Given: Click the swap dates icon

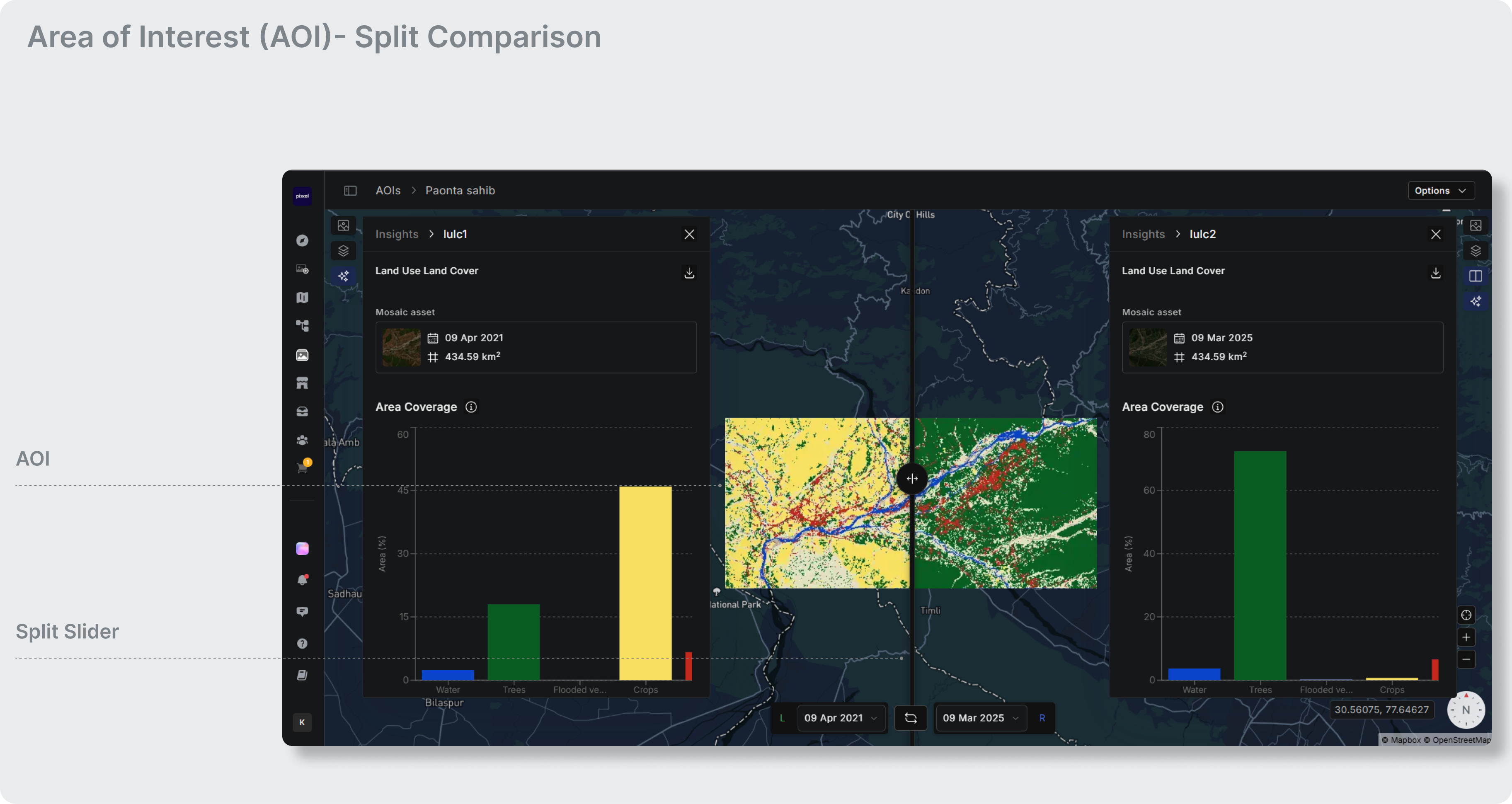Looking at the screenshot, I should (910, 718).
